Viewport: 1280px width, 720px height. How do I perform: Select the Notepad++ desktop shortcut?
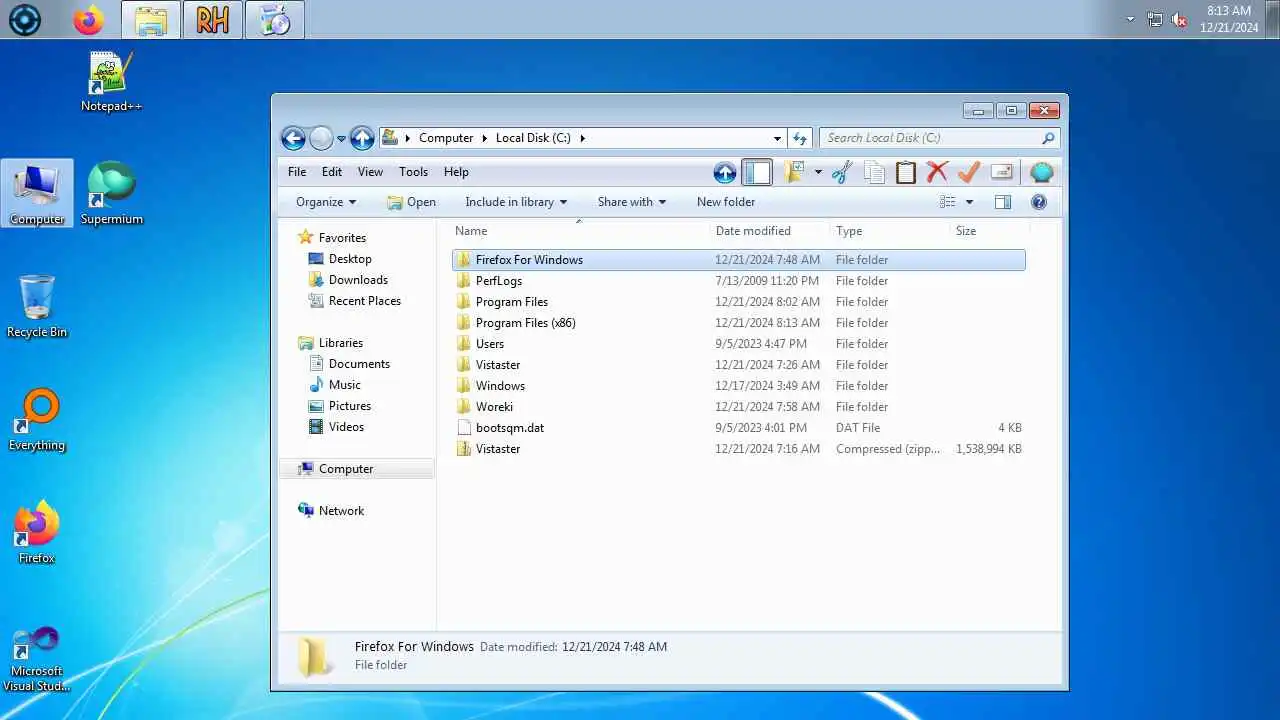(x=111, y=82)
